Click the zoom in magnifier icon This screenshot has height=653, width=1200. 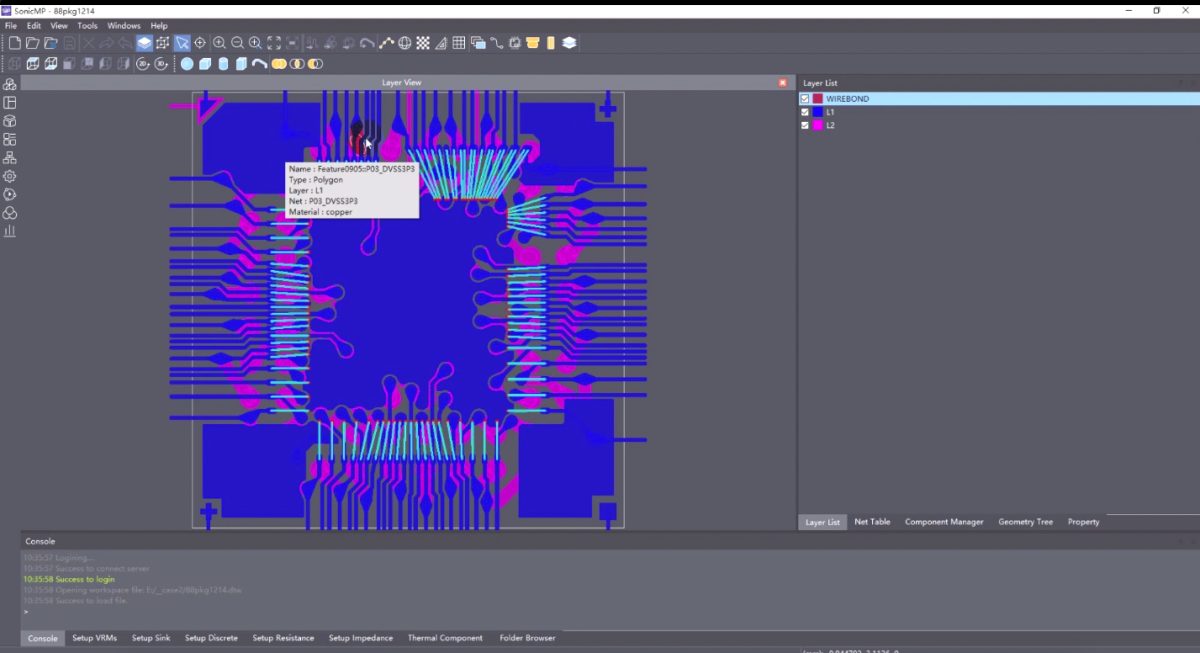pyautogui.click(x=219, y=43)
